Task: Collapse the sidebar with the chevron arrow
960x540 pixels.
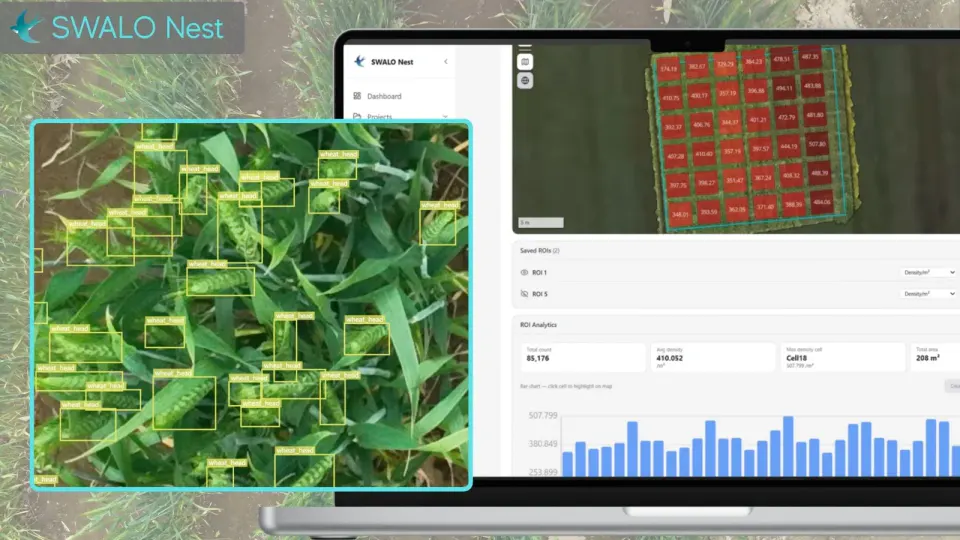Action: pos(446,61)
